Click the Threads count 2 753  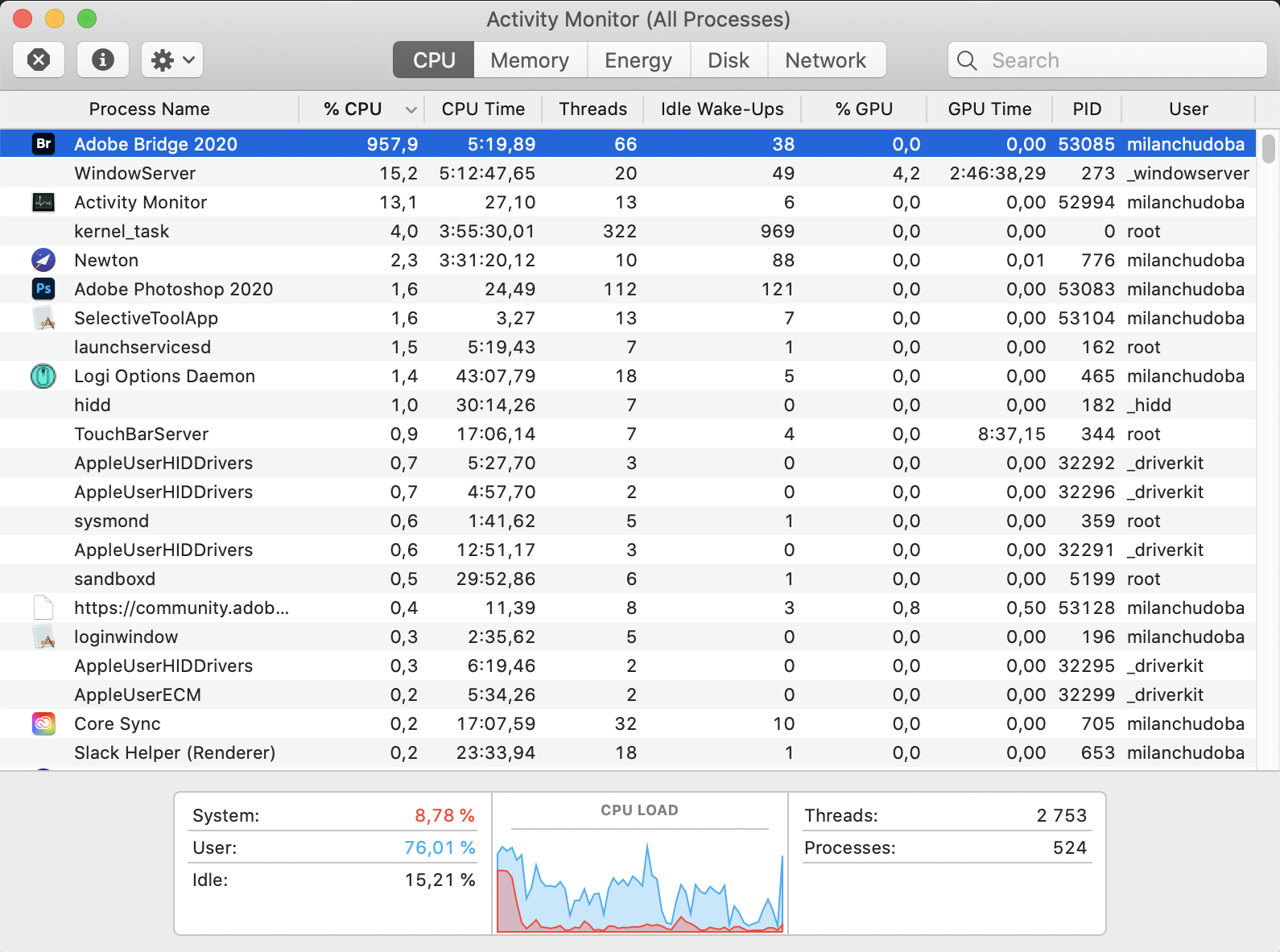[x=1061, y=815]
